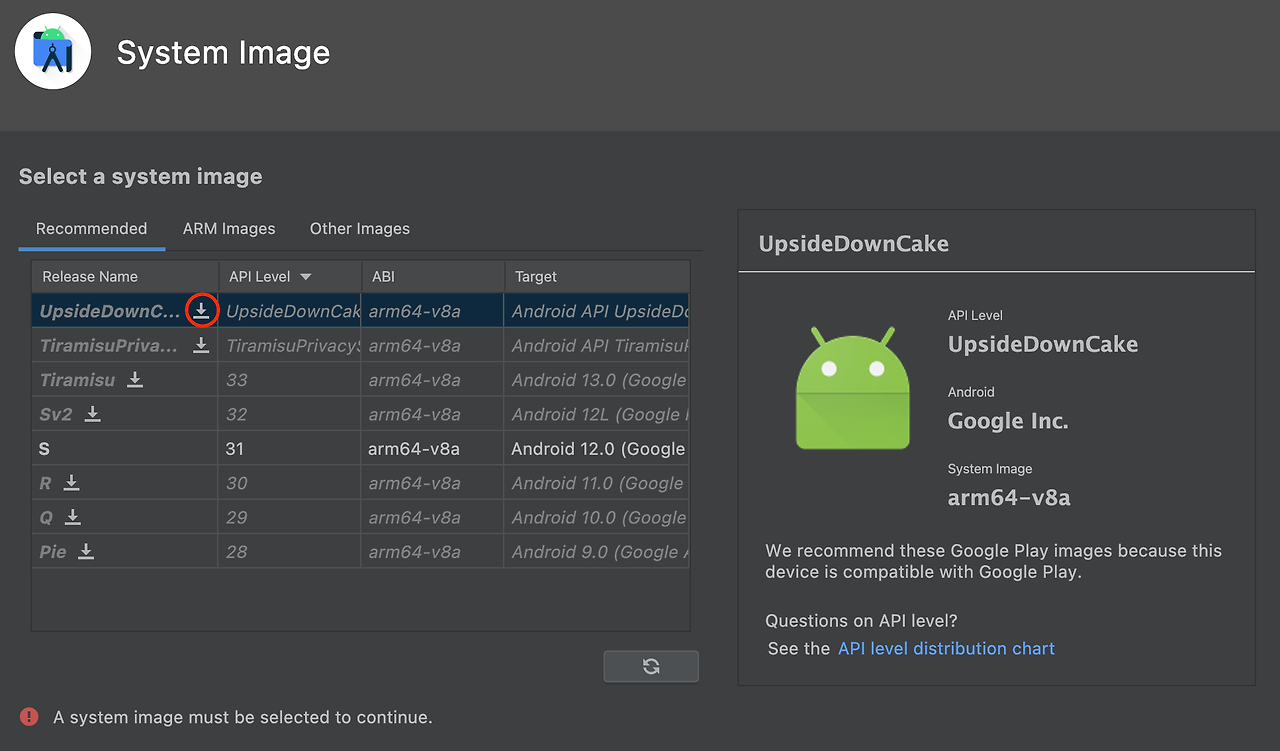Click the UpsideDownCake details panel title

click(854, 244)
